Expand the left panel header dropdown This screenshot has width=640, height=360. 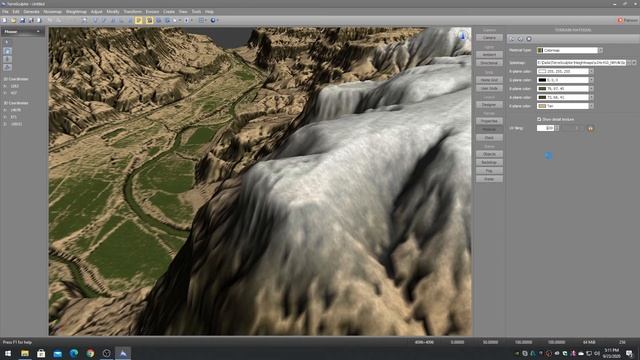[38, 31]
